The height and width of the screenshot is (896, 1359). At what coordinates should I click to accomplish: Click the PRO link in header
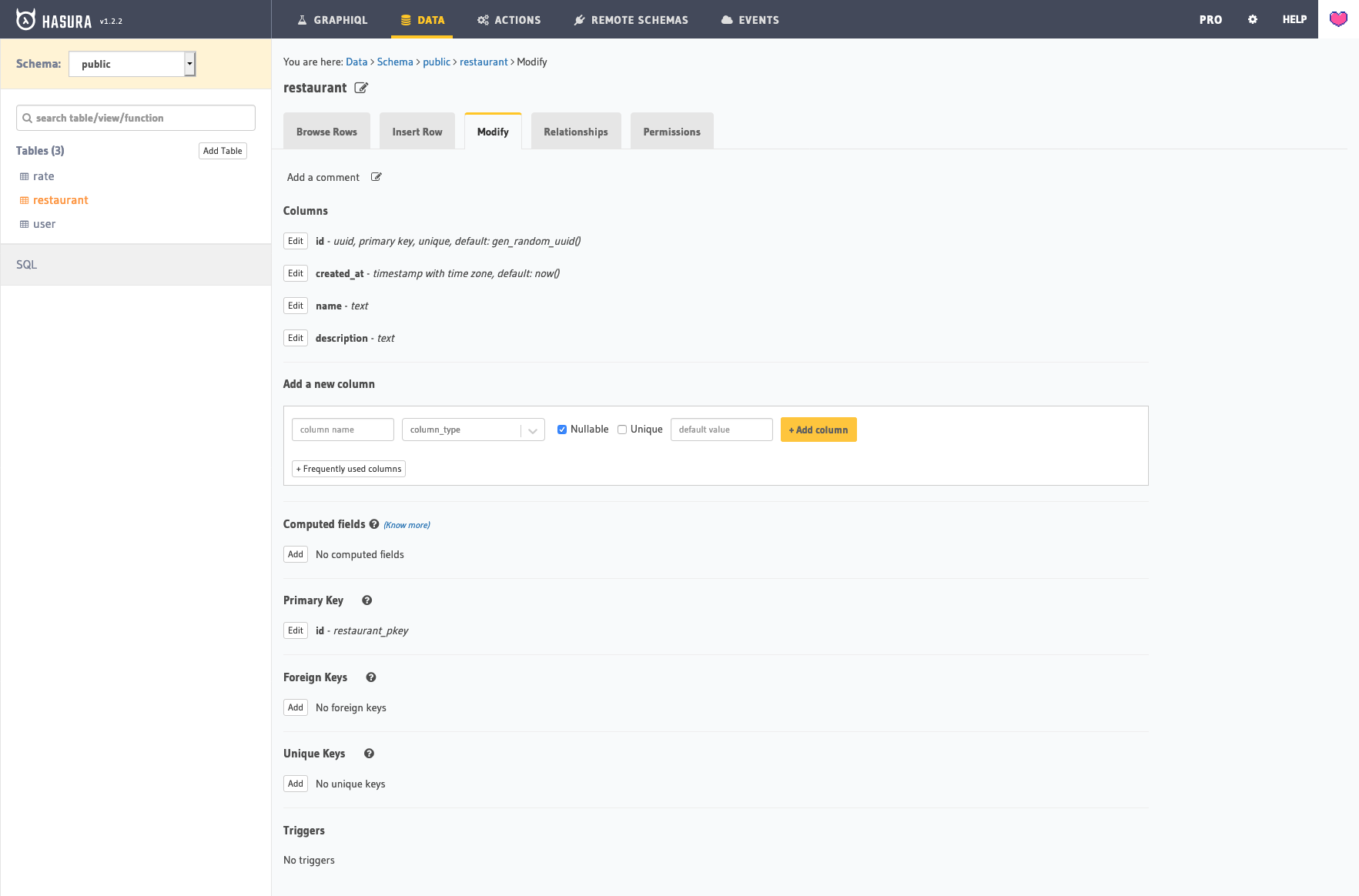[1210, 20]
